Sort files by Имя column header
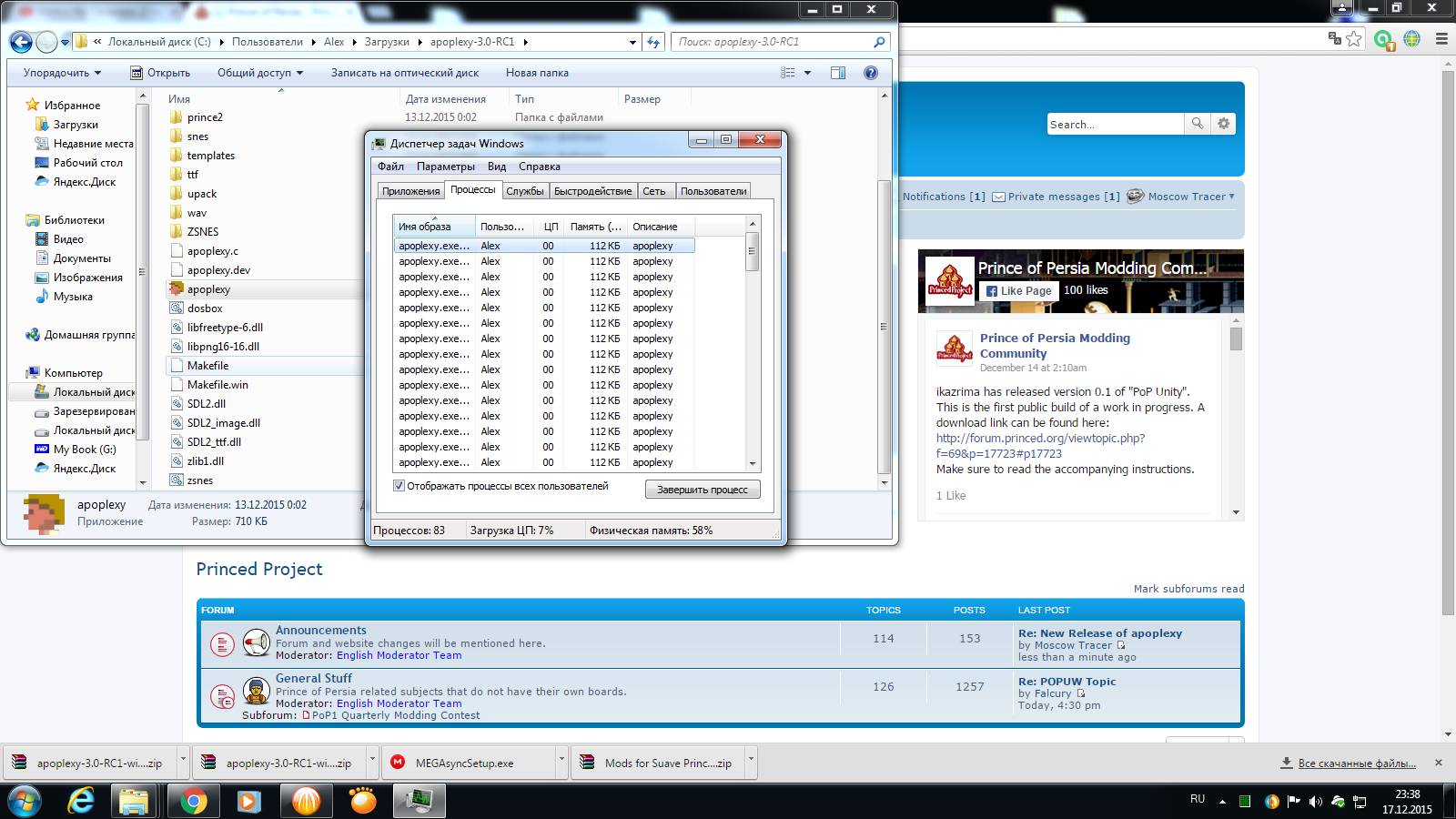 [x=179, y=99]
